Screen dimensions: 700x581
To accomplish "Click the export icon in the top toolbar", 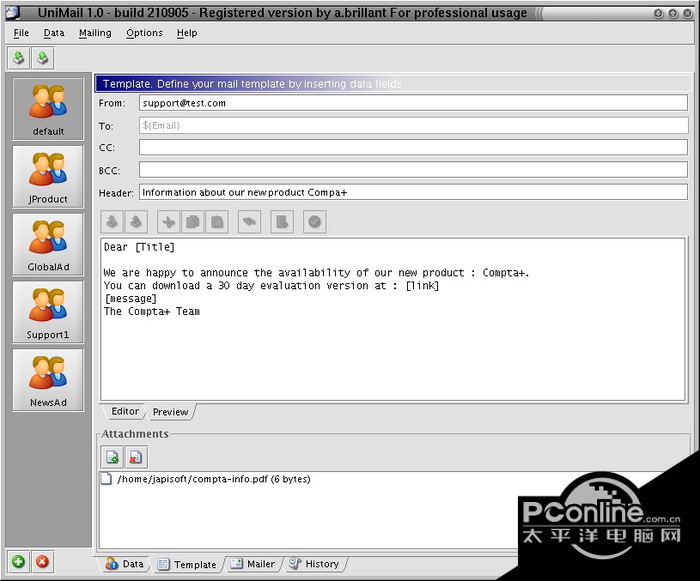I will tap(42, 58).
